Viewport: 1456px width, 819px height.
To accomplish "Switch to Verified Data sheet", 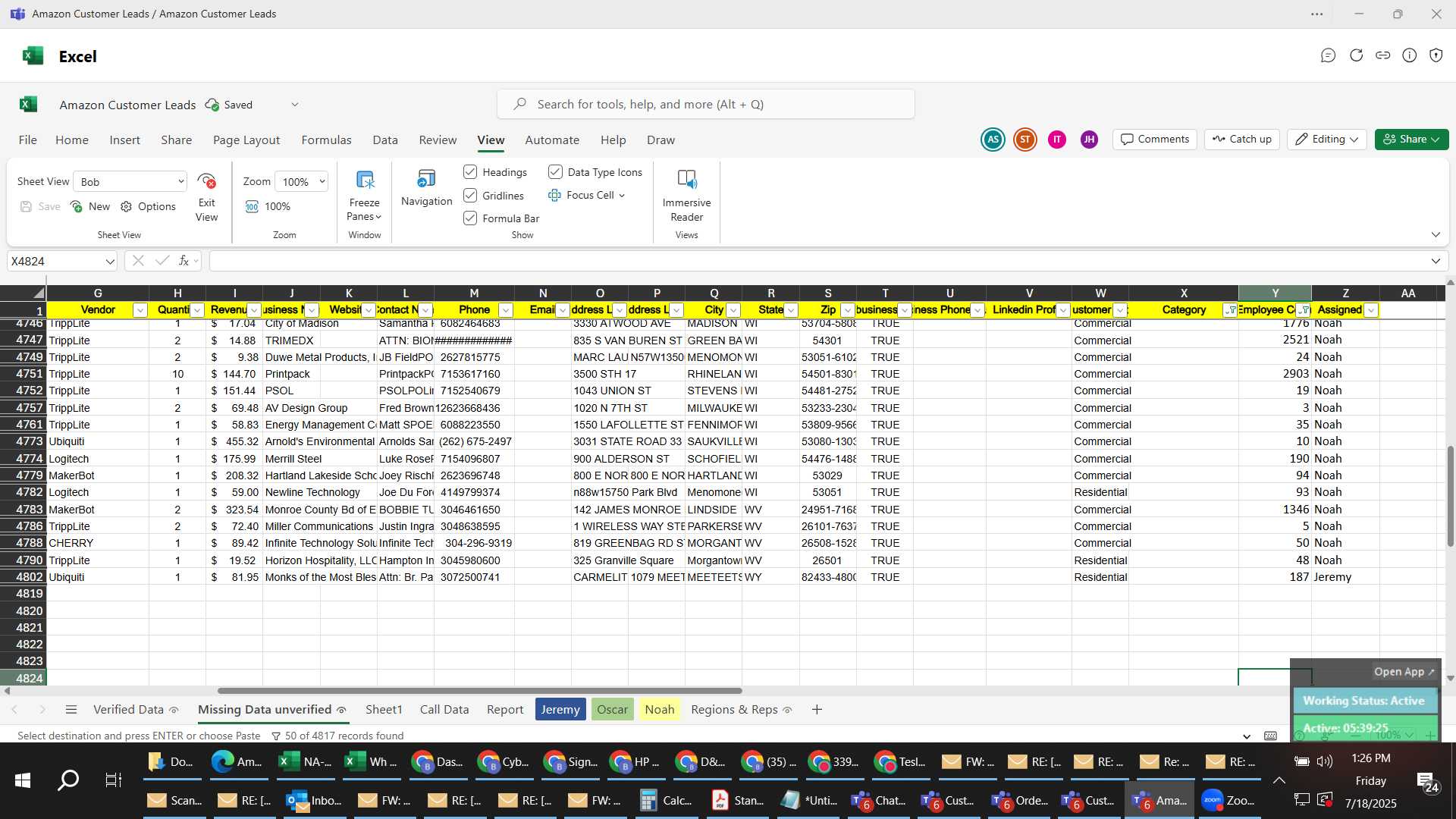I will point(128,710).
